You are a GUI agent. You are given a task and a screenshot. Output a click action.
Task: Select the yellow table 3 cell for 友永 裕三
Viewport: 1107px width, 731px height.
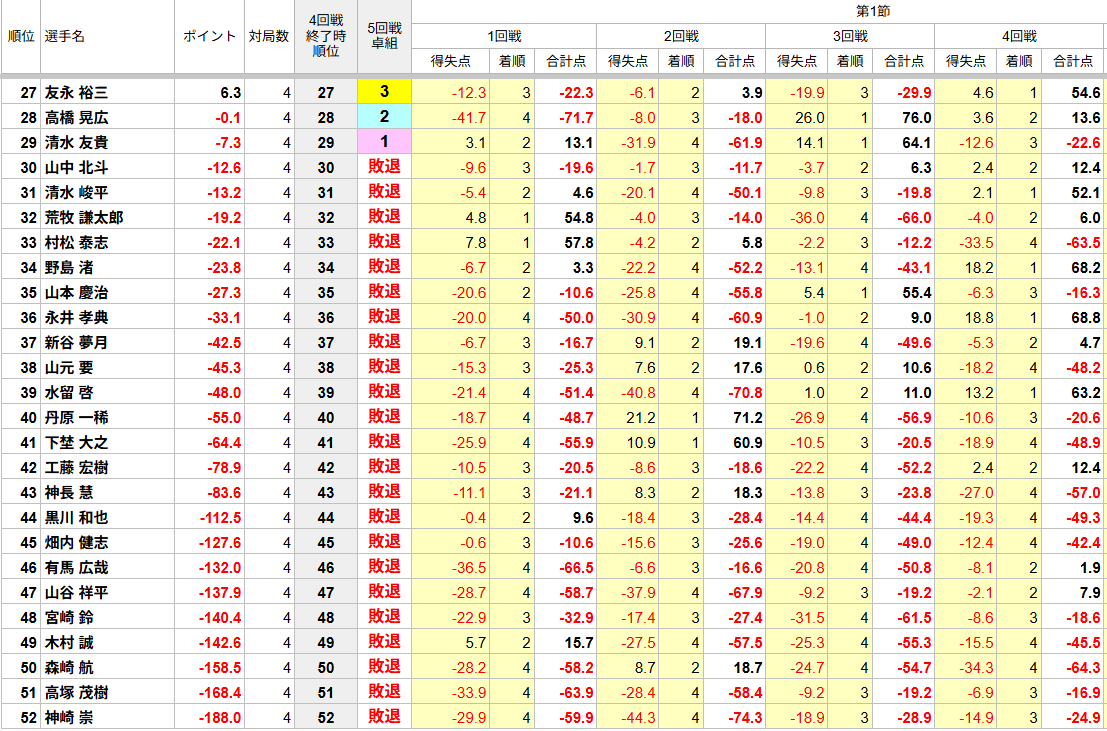(385, 93)
